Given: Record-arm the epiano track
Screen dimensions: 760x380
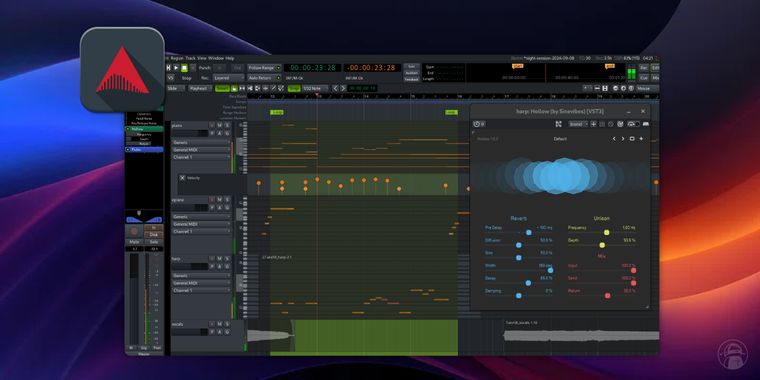Looking at the screenshot, I should [x=212, y=199].
